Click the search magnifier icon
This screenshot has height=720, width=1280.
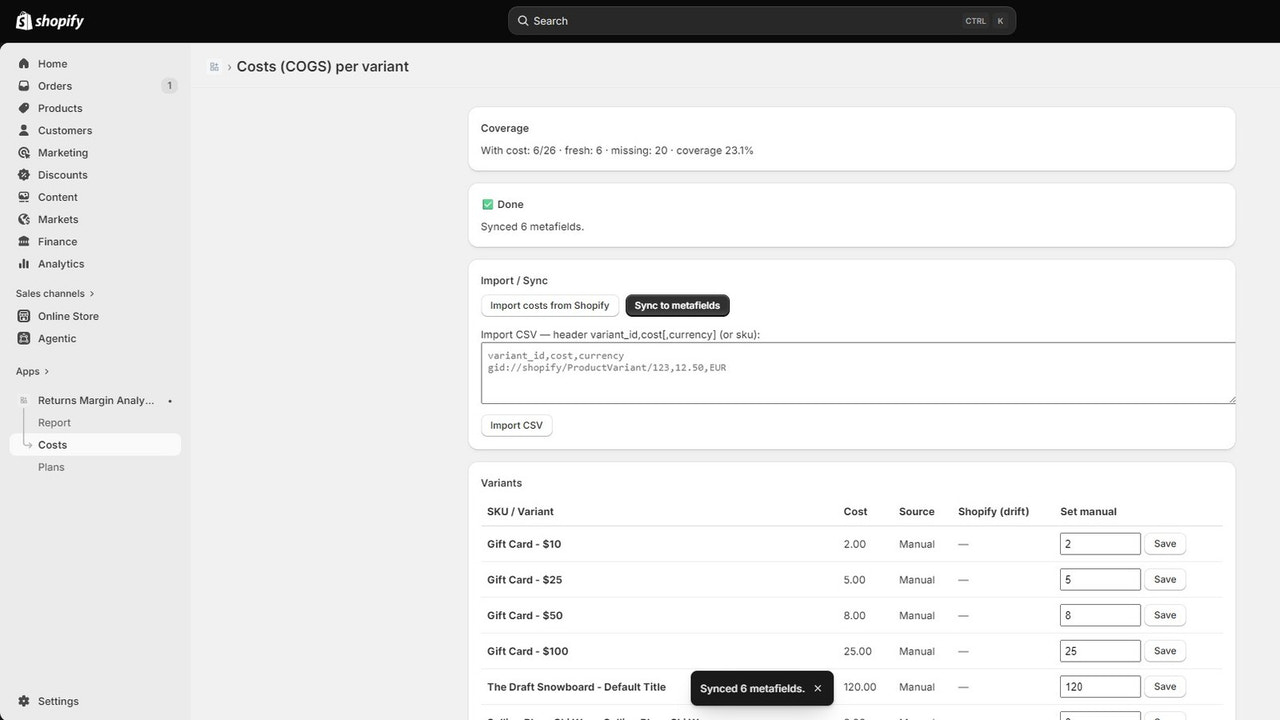tap(523, 21)
